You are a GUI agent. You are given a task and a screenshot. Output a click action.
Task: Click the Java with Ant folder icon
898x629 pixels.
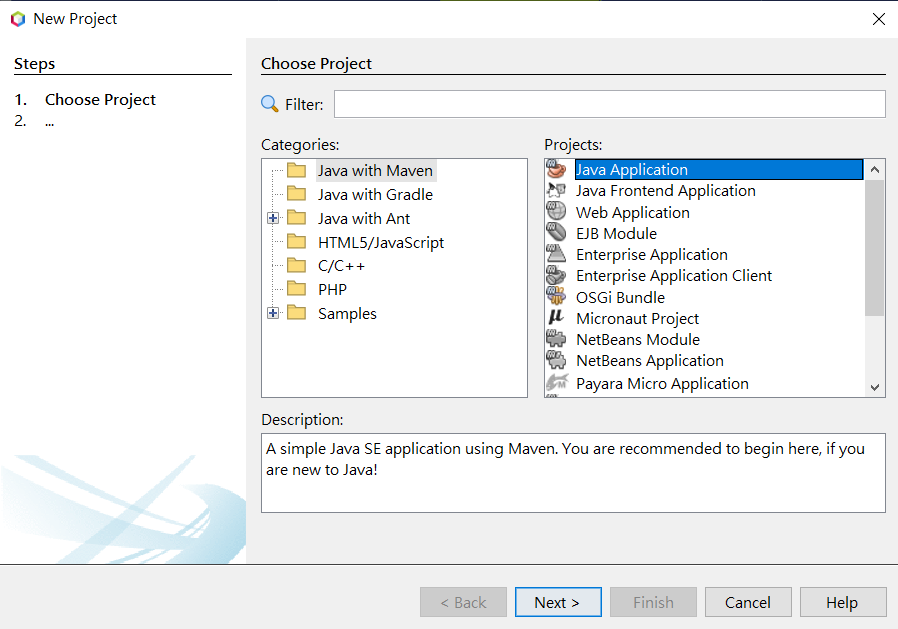pos(297,218)
